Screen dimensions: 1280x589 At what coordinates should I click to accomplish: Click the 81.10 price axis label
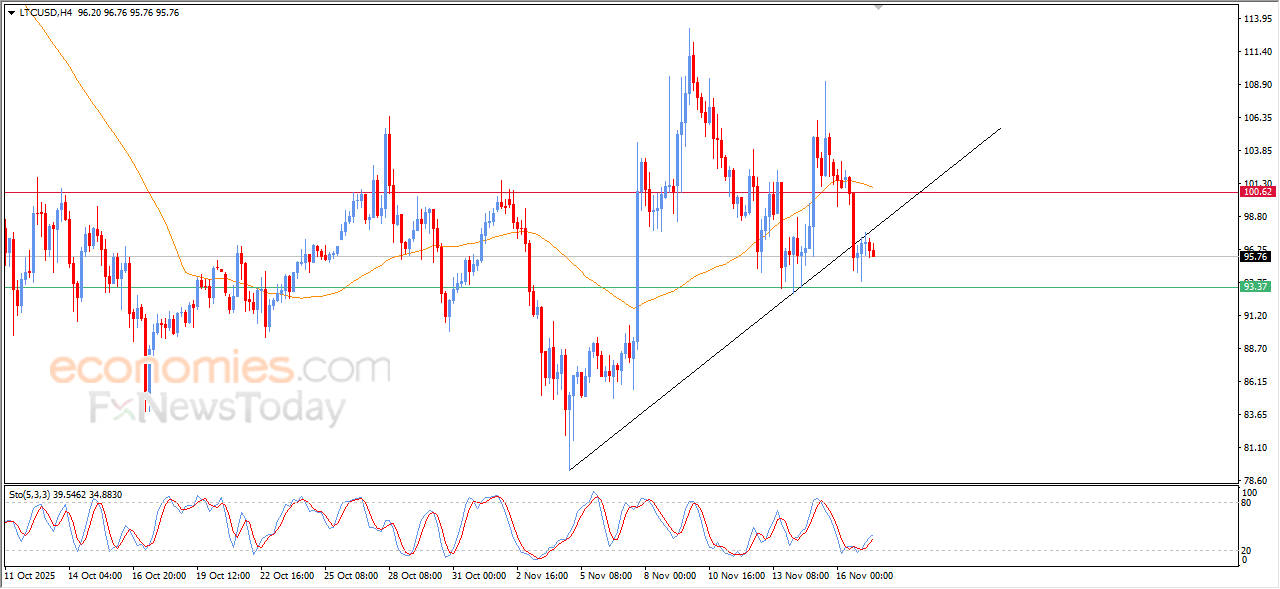click(1256, 448)
